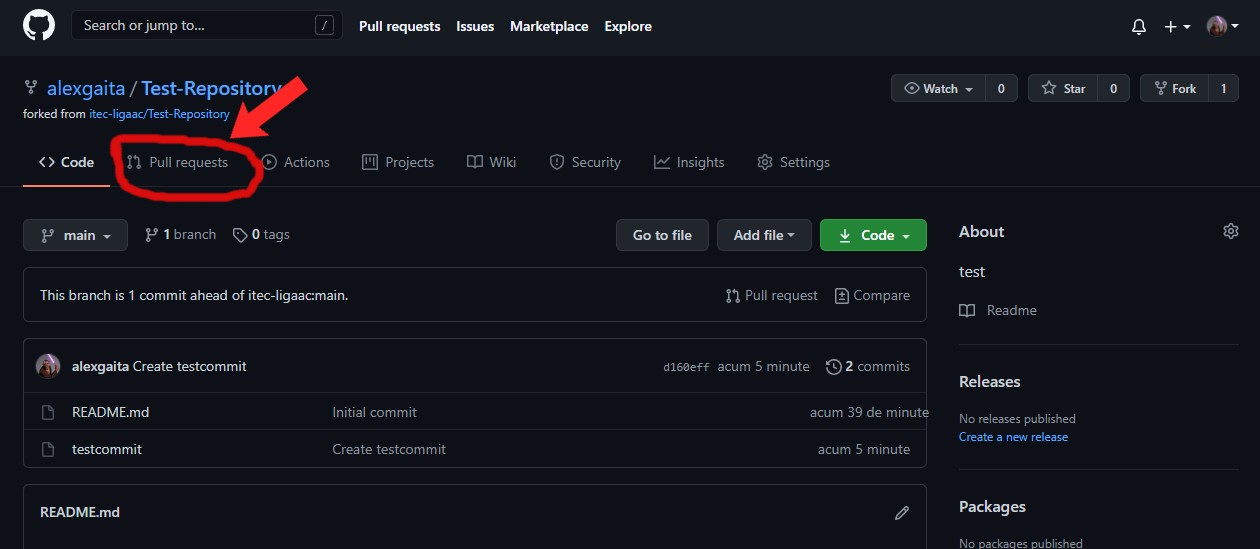Open the Test-Repository name link
Image resolution: width=1260 pixels, height=549 pixels.
tap(211, 89)
